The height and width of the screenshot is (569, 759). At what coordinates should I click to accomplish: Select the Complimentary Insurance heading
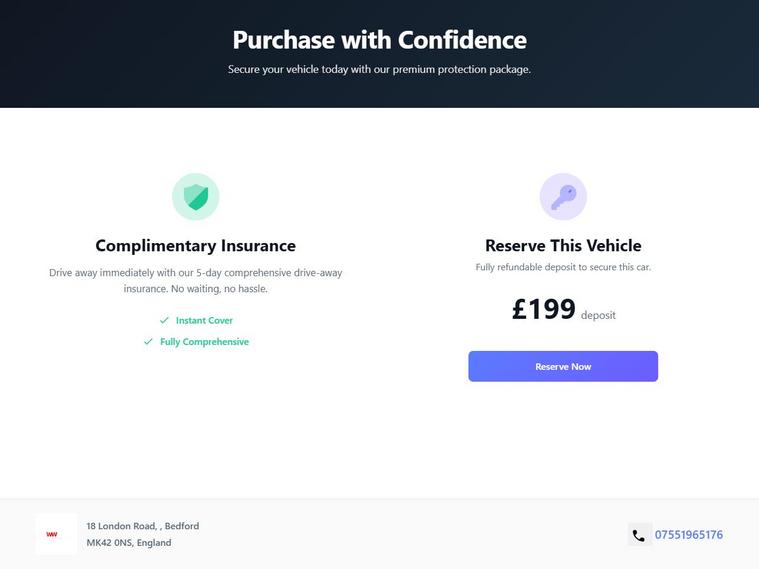(195, 246)
